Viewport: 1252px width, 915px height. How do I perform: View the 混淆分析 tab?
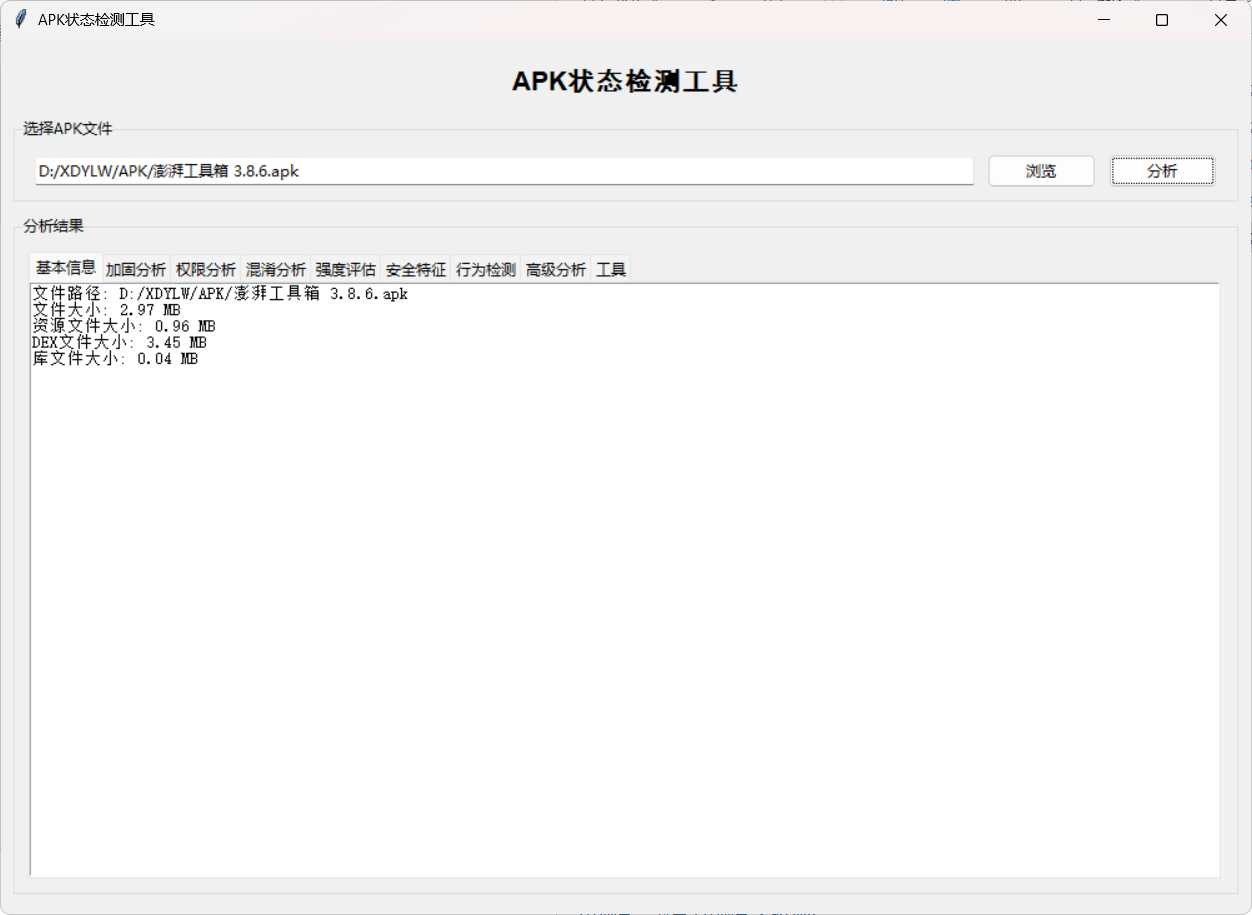pyautogui.click(x=275, y=267)
